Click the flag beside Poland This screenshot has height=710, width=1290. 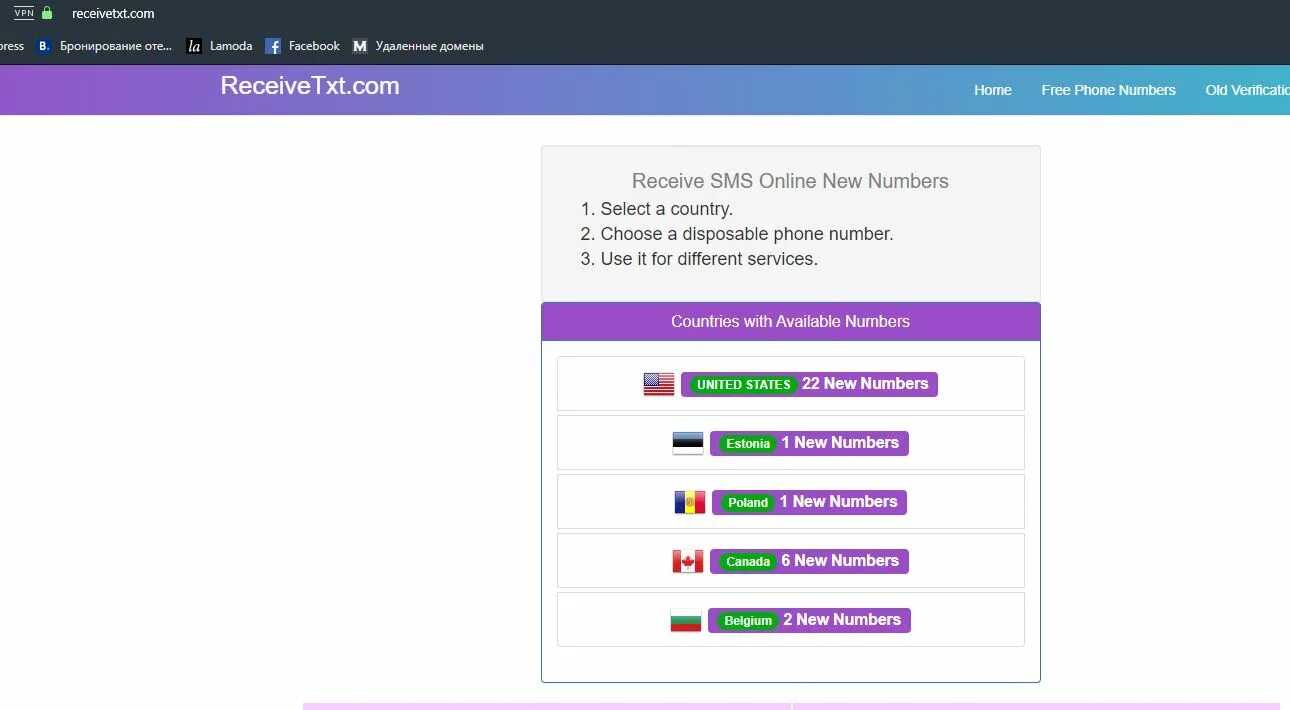click(x=690, y=502)
